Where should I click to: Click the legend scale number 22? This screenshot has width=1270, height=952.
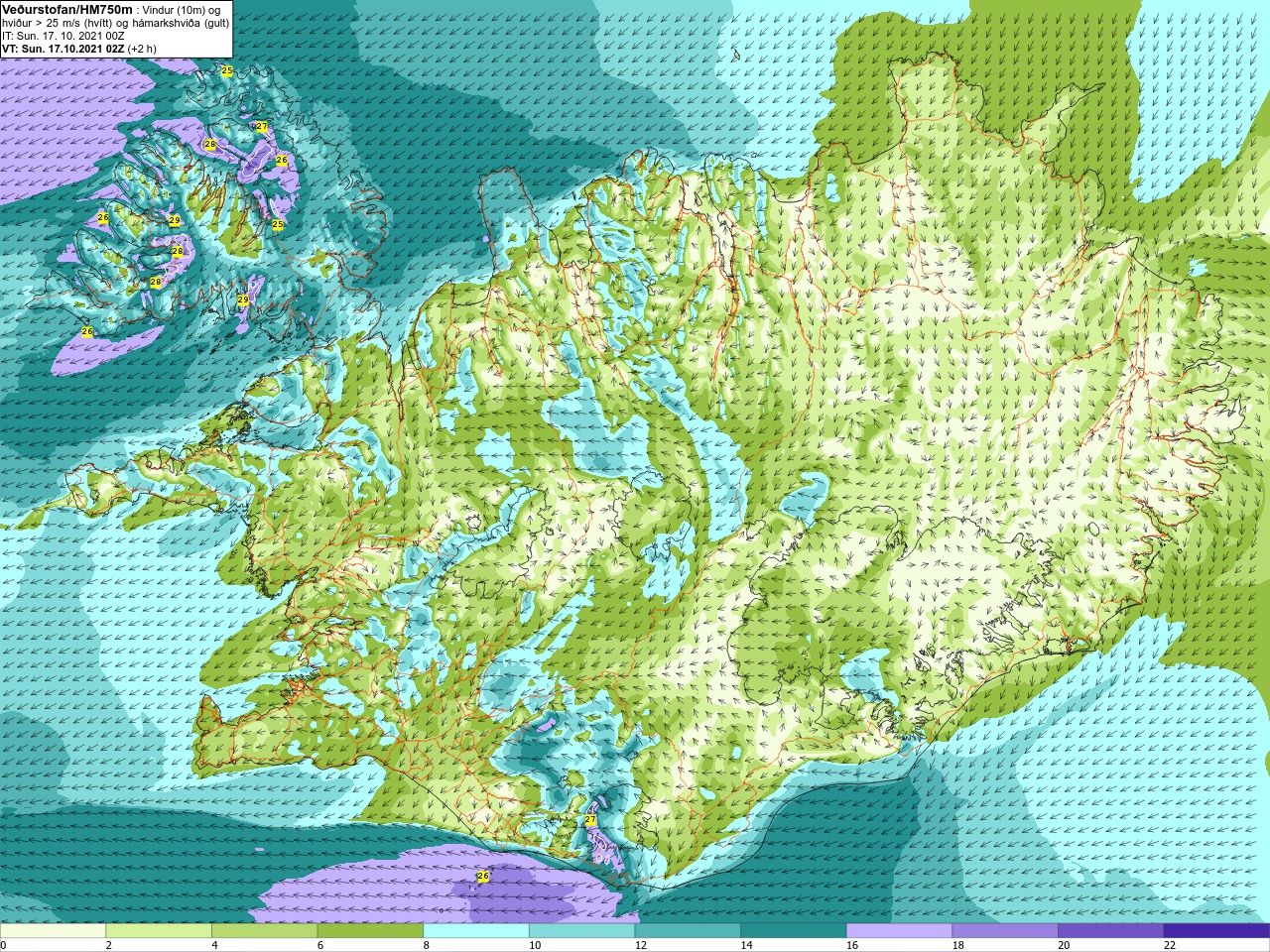[1170, 945]
